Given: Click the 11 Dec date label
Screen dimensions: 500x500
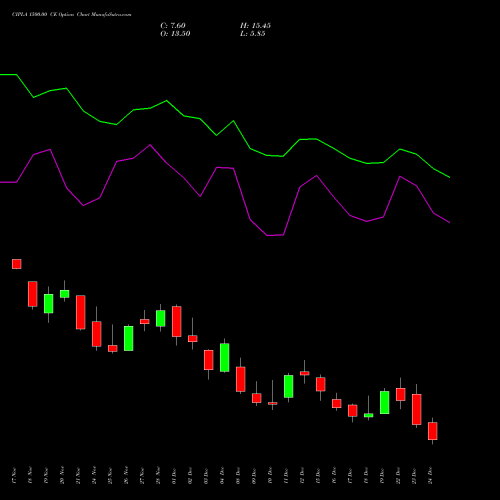Looking at the screenshot, I should tap(286, 476).
